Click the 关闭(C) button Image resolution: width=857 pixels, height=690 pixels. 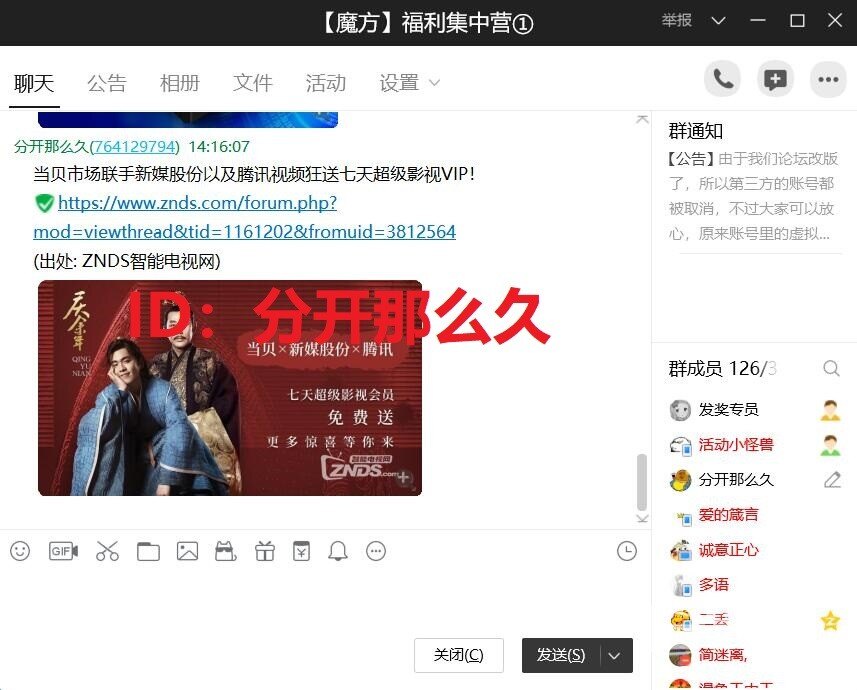(459, 656)
